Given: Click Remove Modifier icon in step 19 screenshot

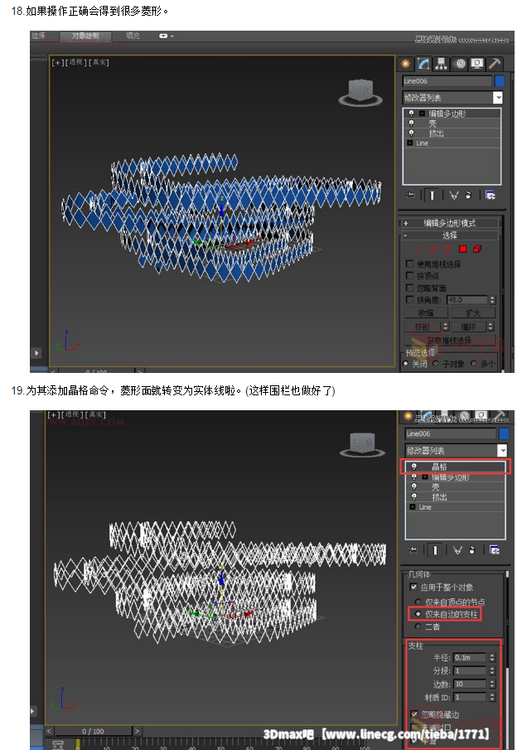Looking at the screenshot, I should coord(472,550).
